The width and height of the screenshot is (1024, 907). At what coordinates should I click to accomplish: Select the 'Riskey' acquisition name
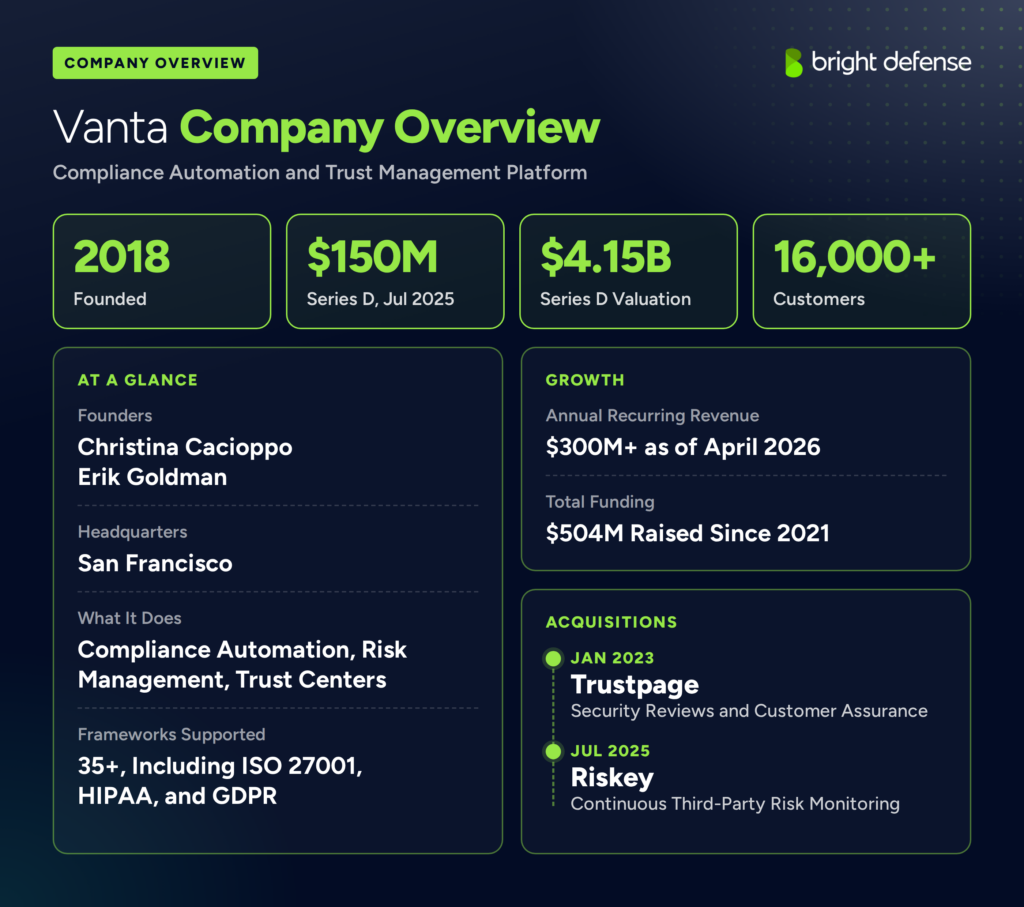coord(612,778)
